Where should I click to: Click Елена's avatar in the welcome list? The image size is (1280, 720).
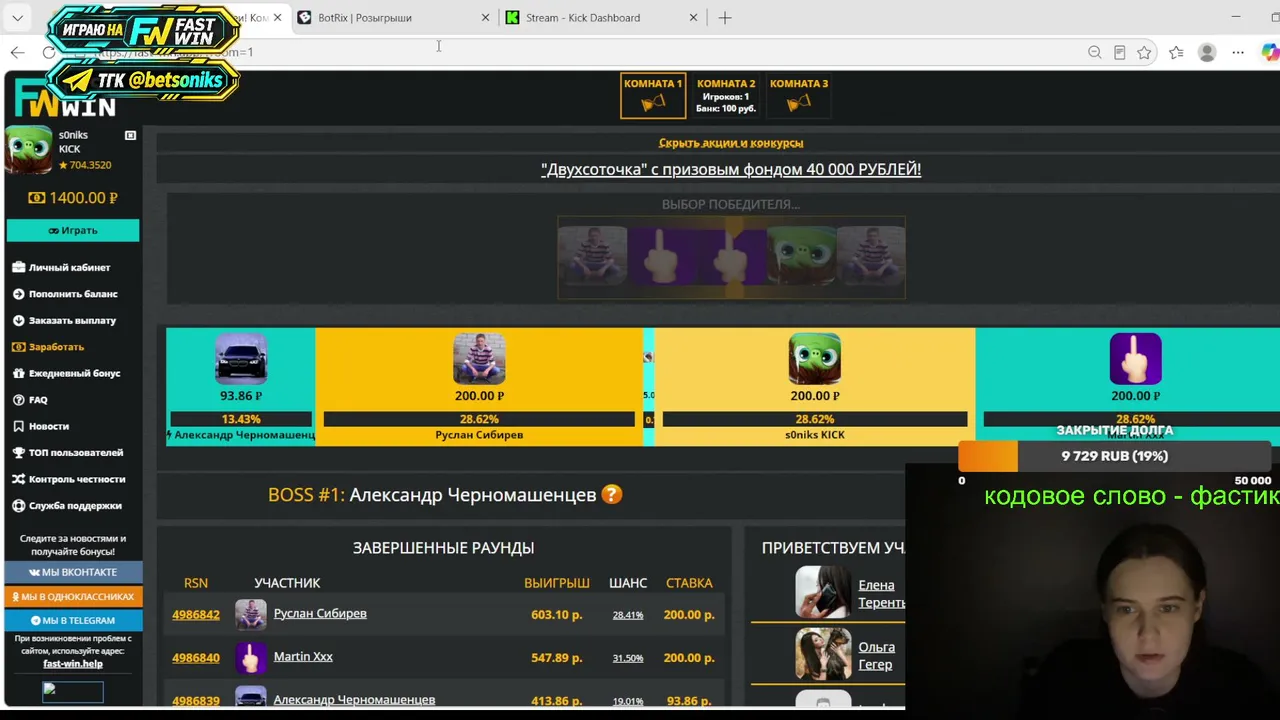(823, 593)
